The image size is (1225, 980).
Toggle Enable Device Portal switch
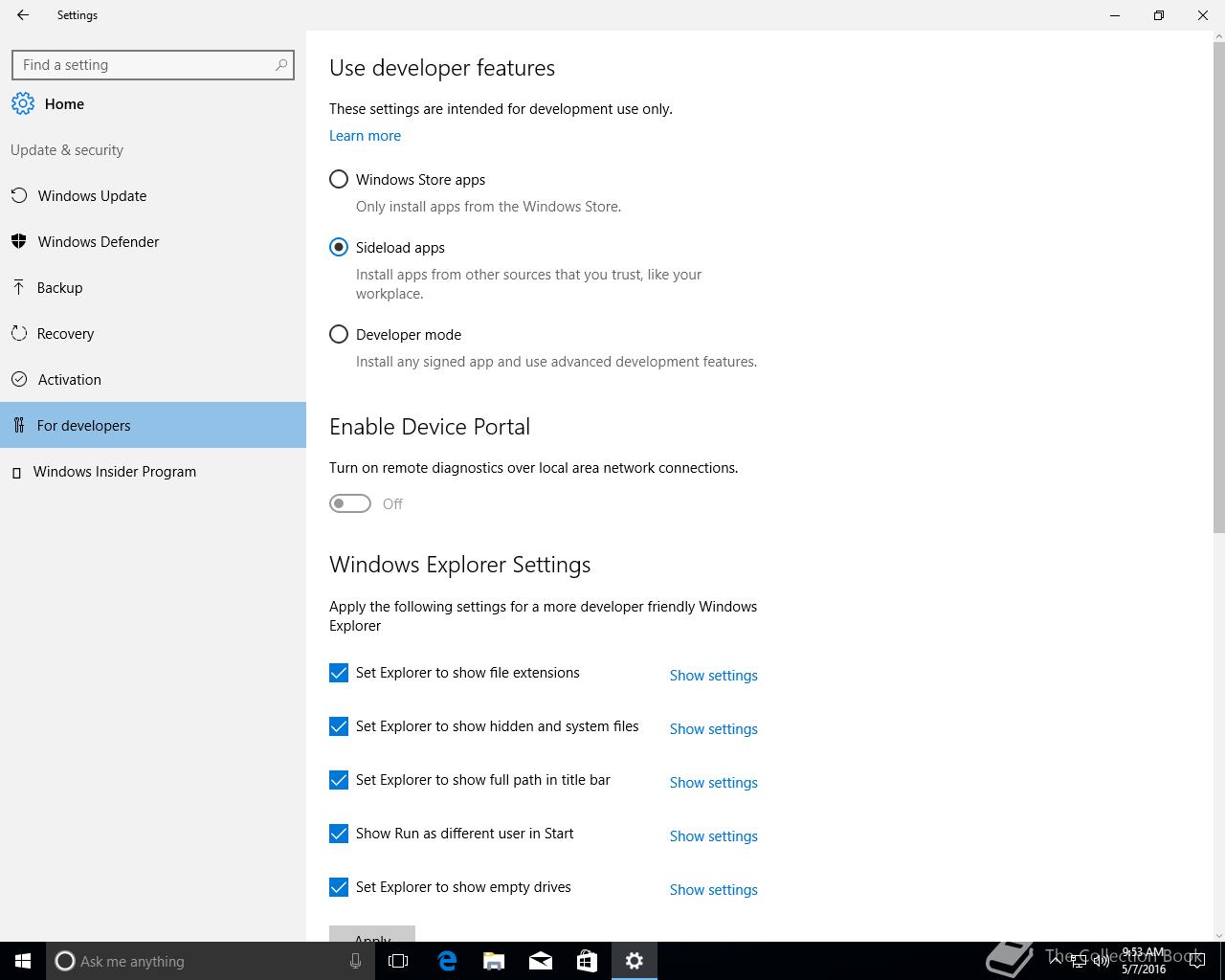(350, 503)
